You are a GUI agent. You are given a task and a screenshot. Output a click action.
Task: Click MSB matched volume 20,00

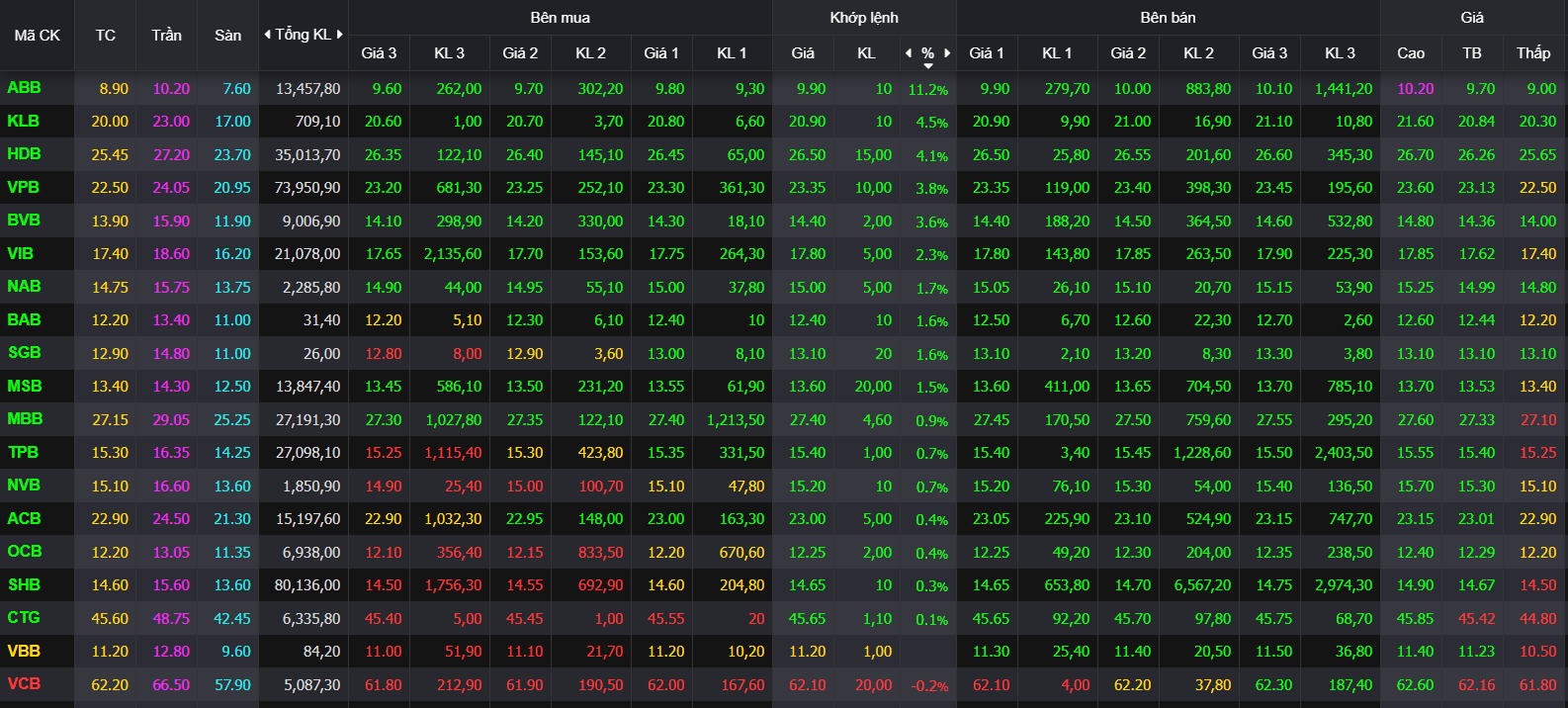[x=873, y=387]
